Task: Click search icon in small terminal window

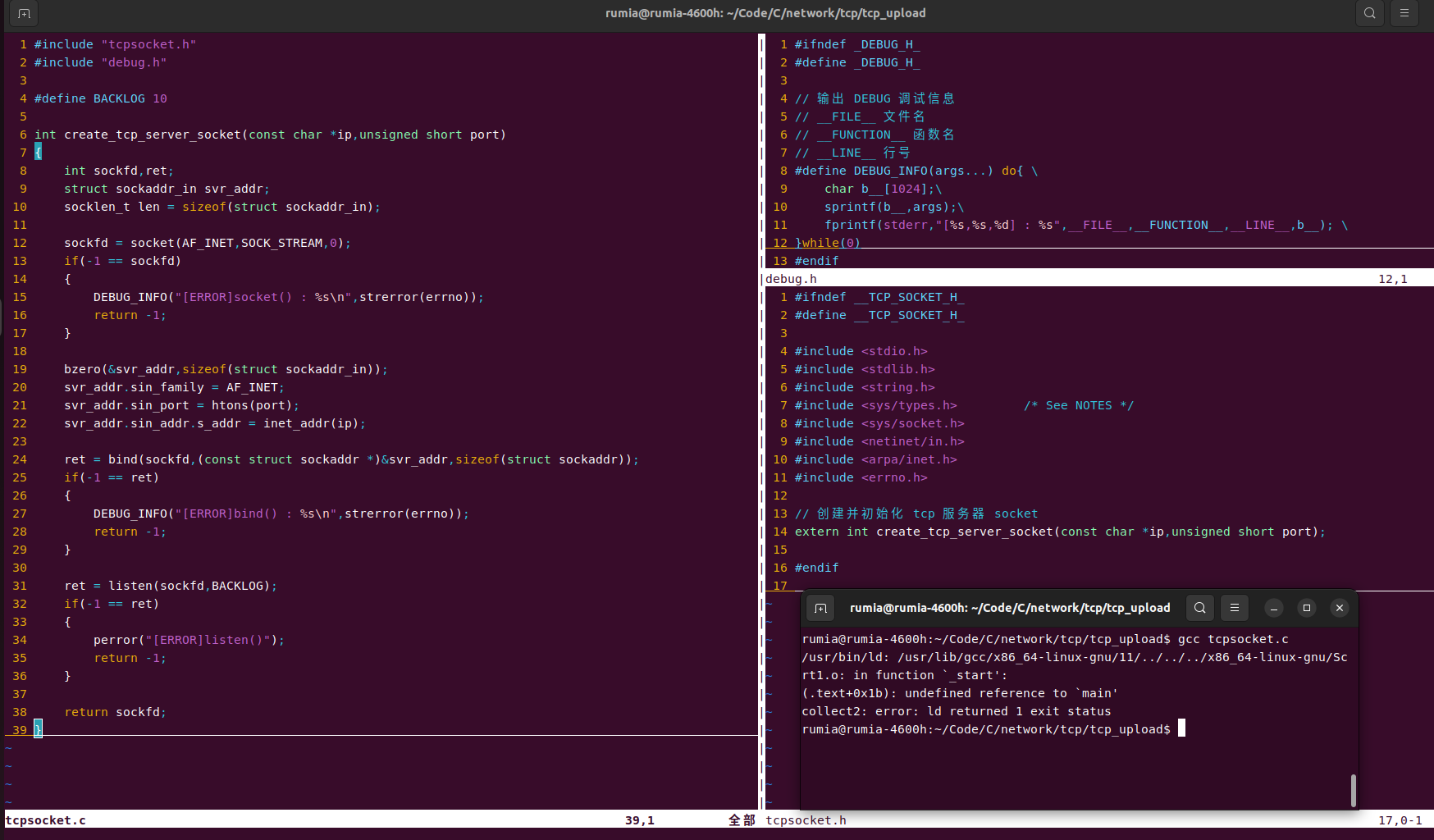Action: point(1200,608)
